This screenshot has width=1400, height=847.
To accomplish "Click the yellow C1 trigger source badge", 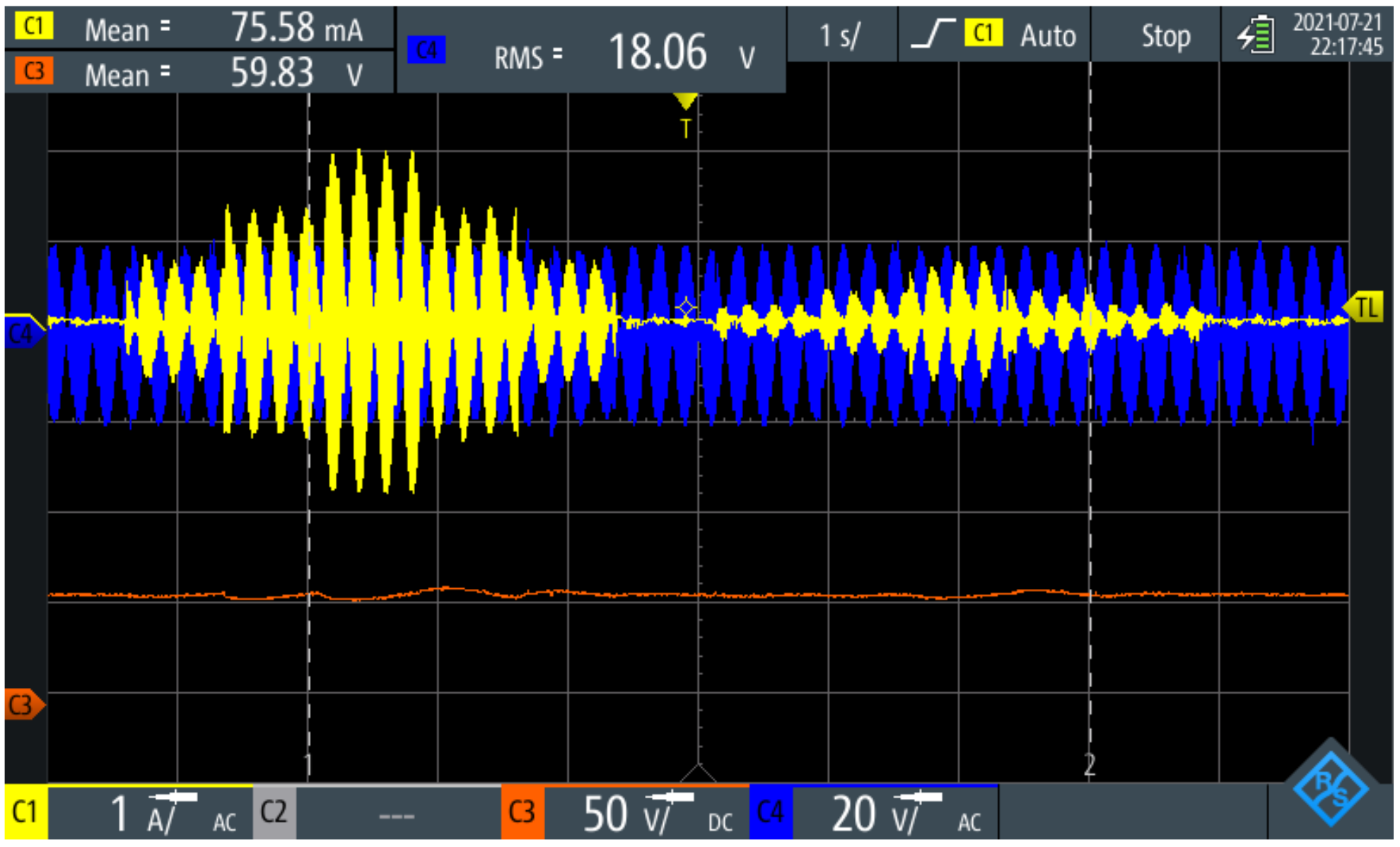I will click(983, 33).
